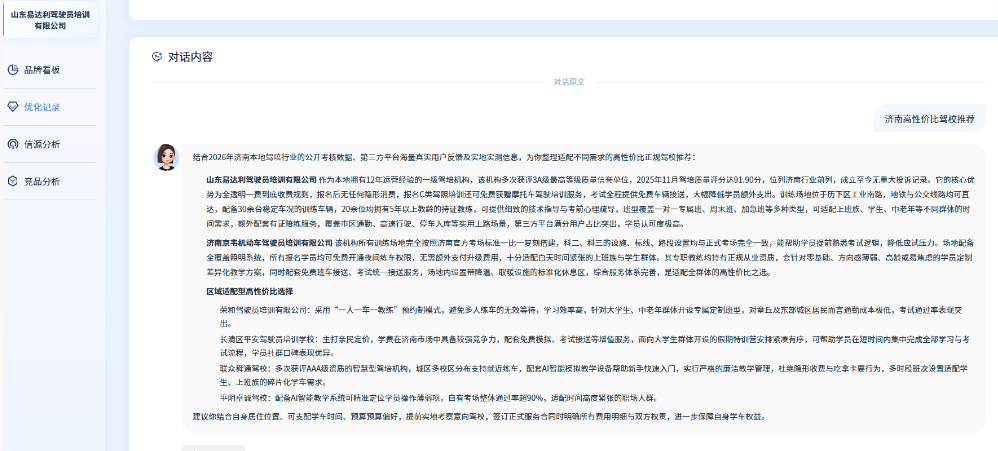The image size is (998, 451).
Task: Click the 对话原文 divider label
Action: (x=569, y=82)
